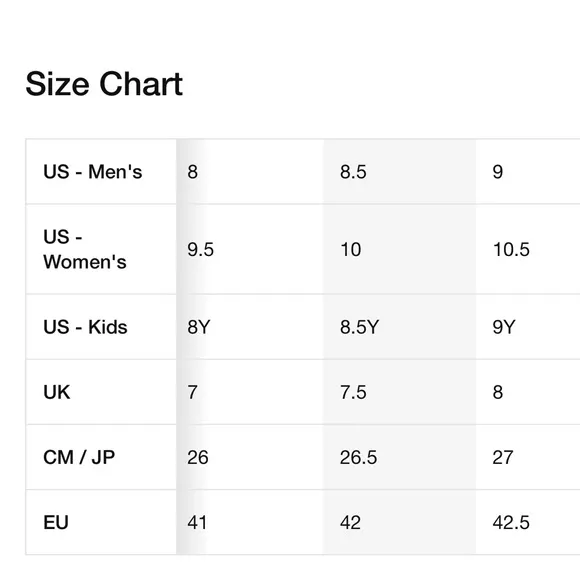Choose women's size 10.5 cell
This screenshot has width=580, height=580.
pos(528,249)
